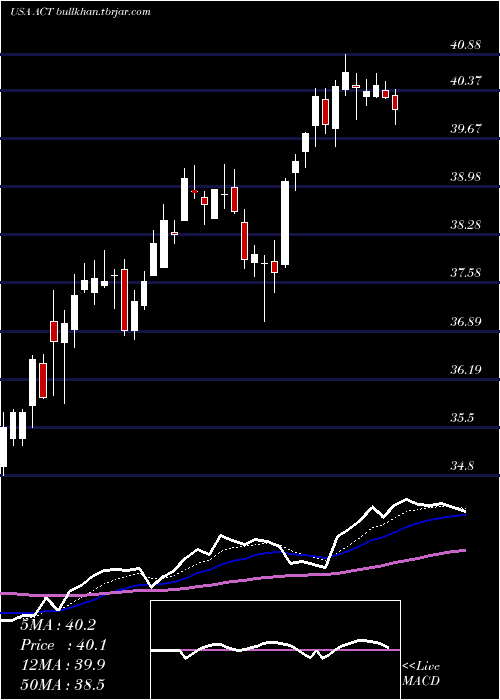Click the 12MA : 39.9 readout
500x700 pixels.
[x=62, y=665]
